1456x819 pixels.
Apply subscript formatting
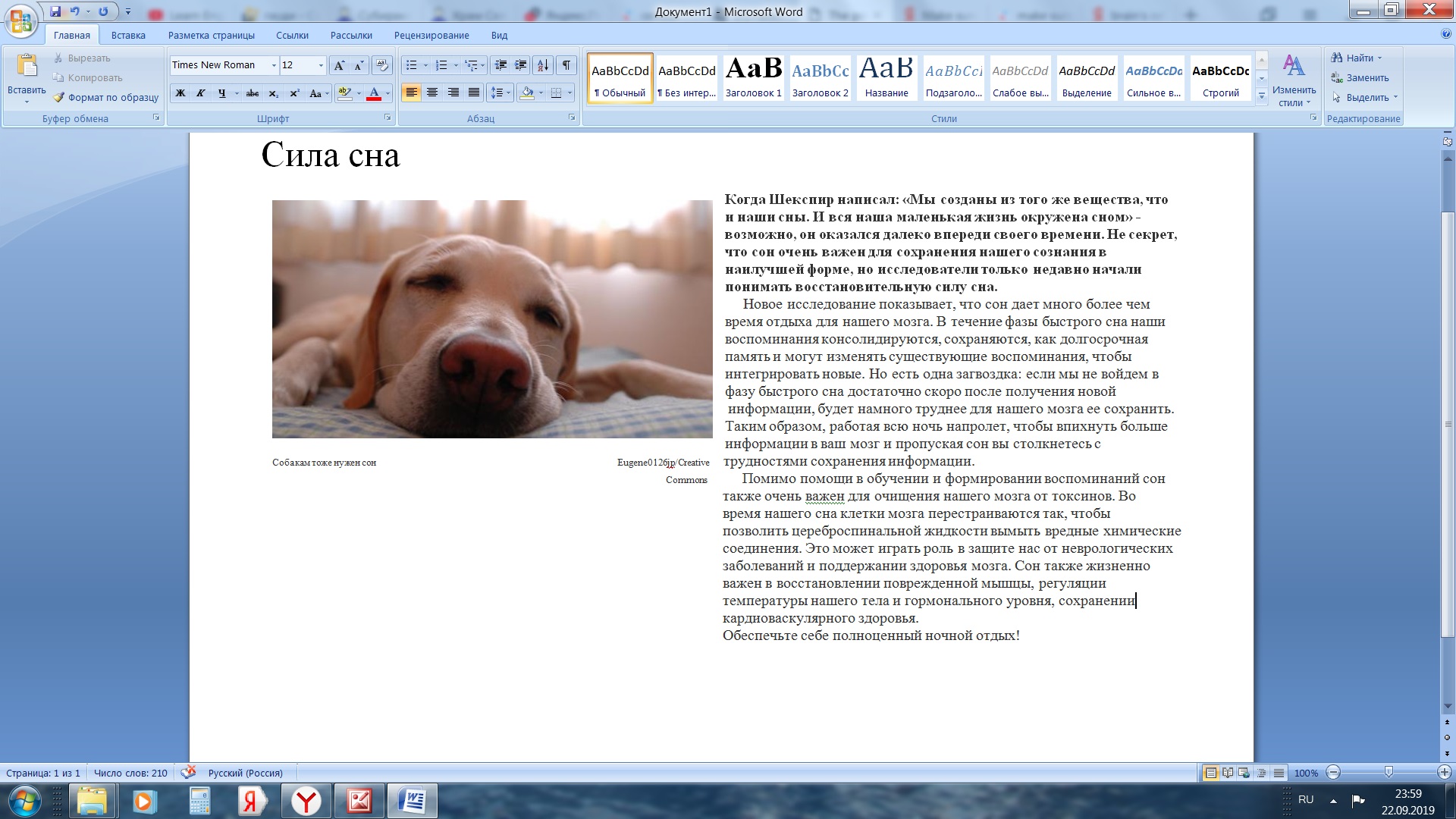274,93
